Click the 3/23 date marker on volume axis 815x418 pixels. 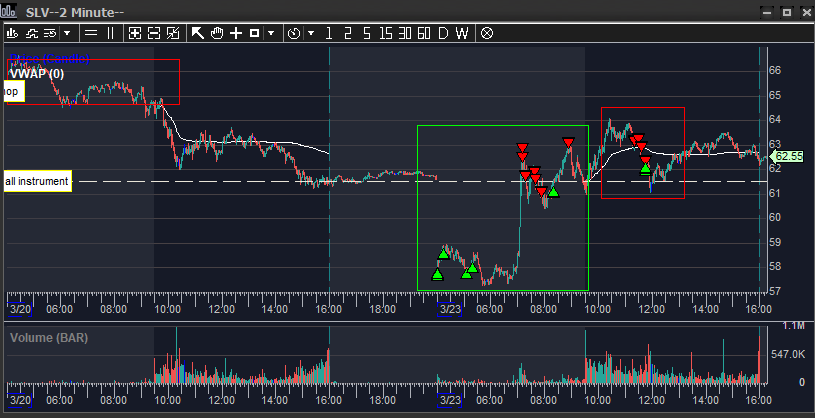450,400
